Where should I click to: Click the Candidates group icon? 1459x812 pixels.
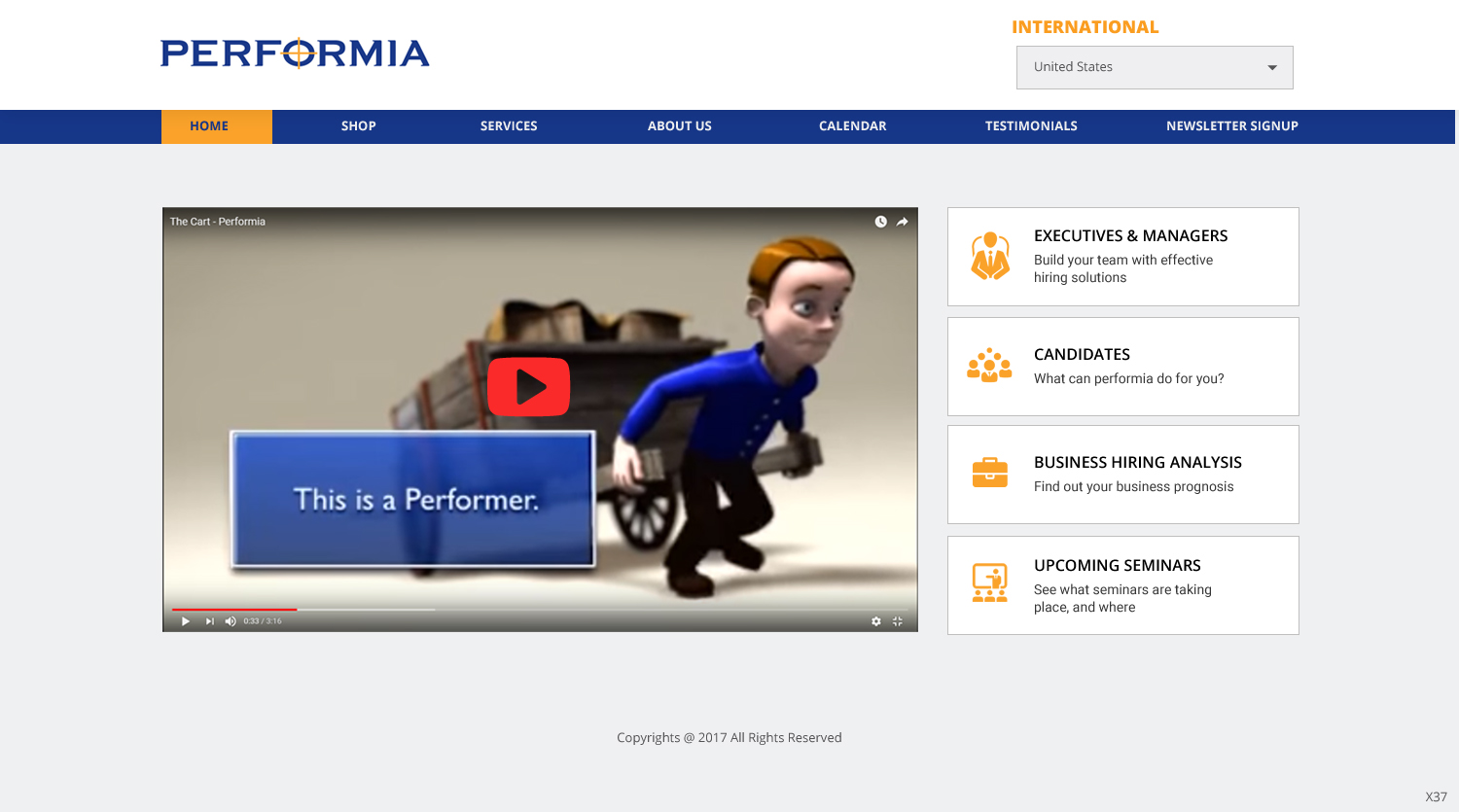click(x=990, y=366)
